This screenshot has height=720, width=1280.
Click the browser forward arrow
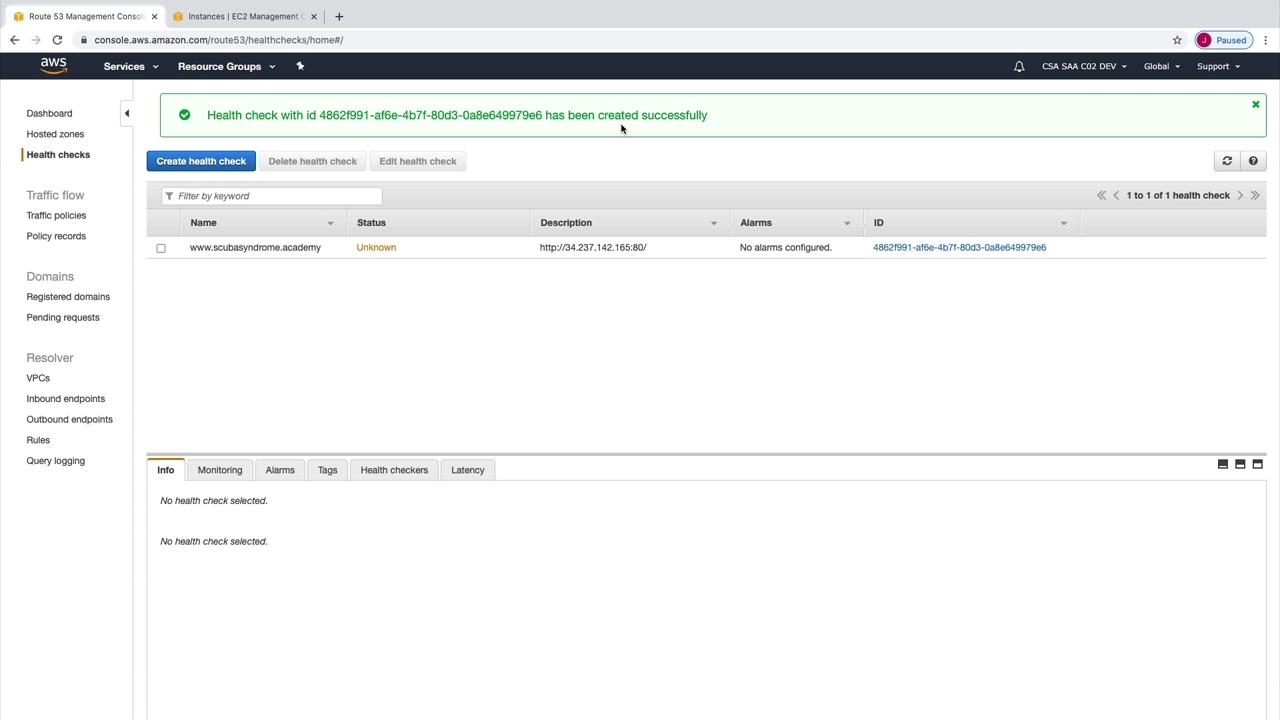point(36,40)
